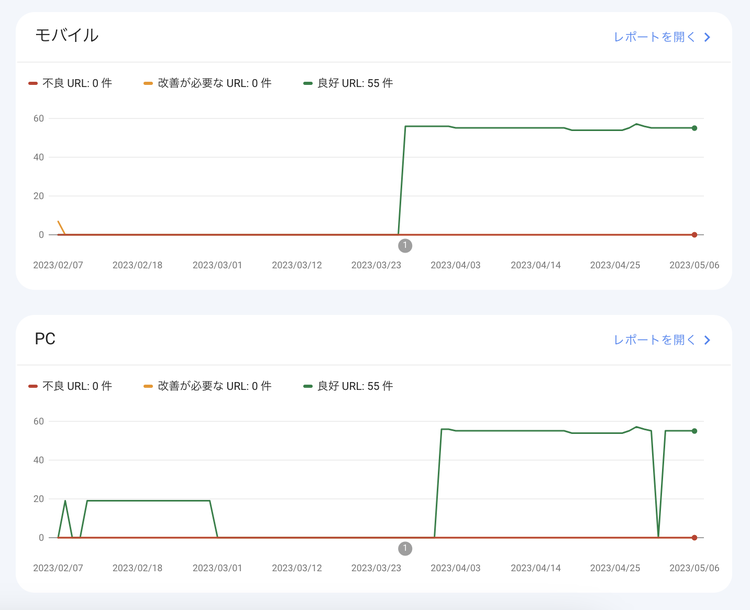Screen dimensions: 750x610
Task: Click green endpoint dot on モバイル chart
Action: [695, 128]
